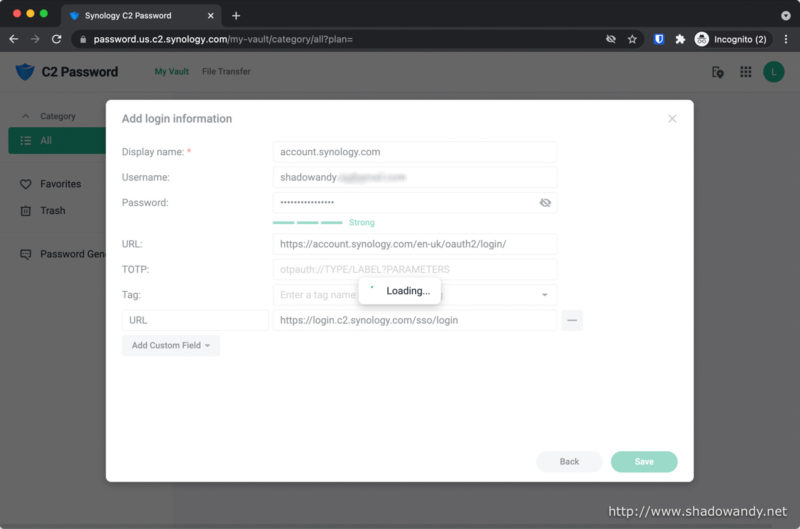Open the app grid launcher icon

coord(745,72)
